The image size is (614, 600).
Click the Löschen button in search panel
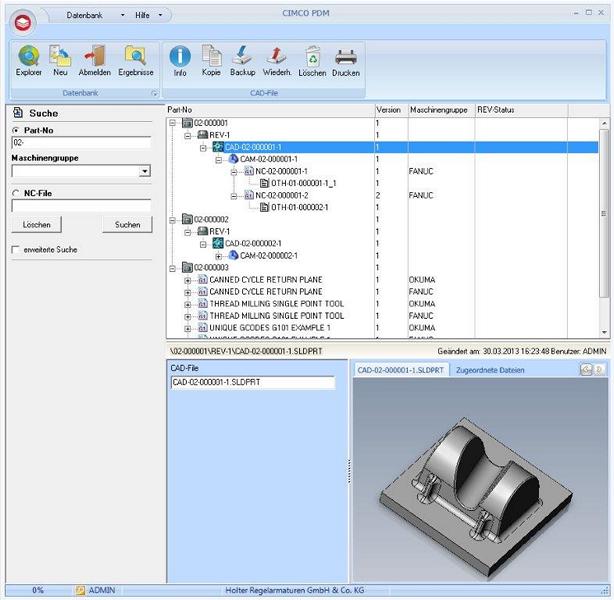[36, 224]
